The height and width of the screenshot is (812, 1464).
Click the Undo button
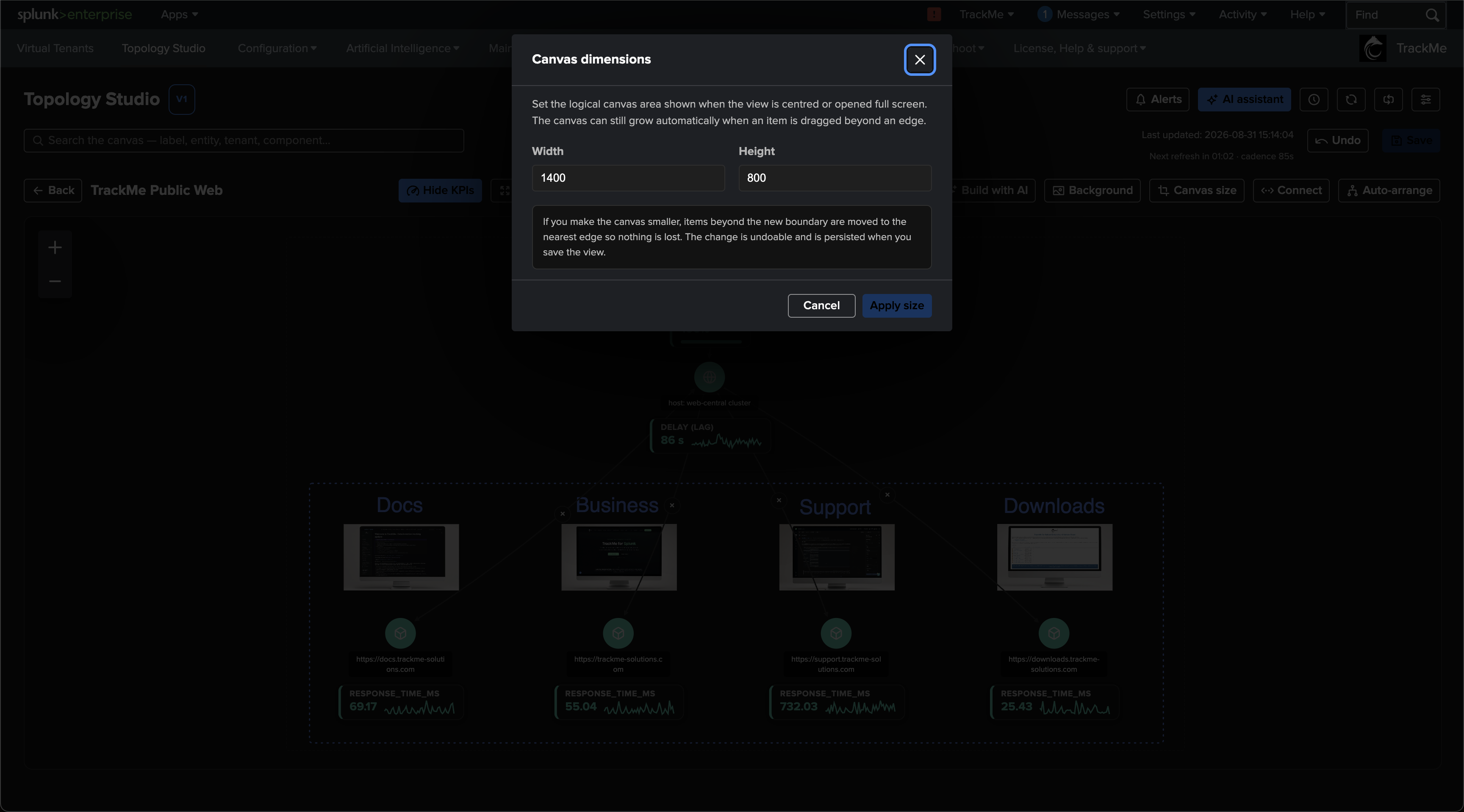coord(1337,140)
